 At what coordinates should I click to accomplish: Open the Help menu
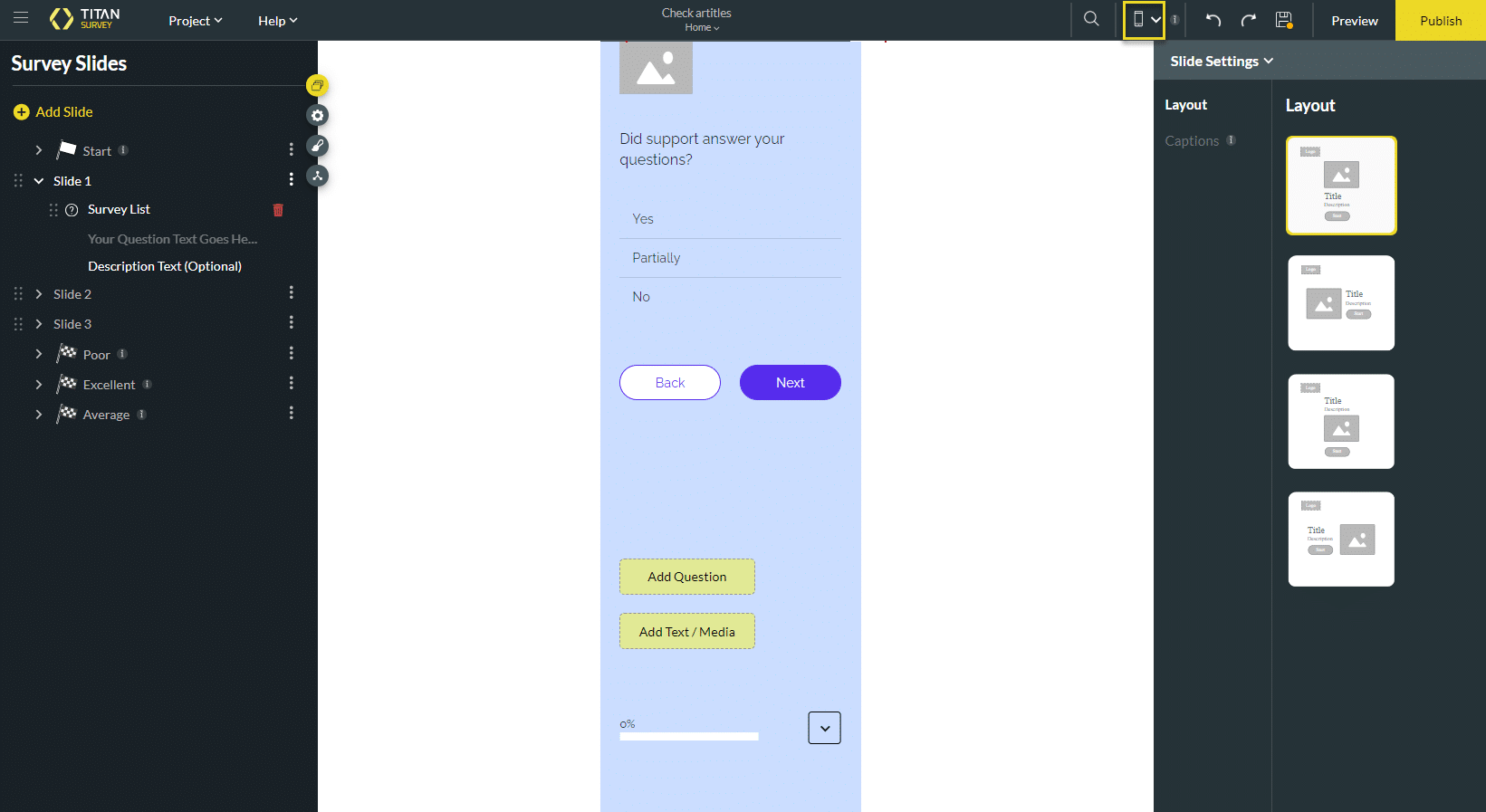(x=277, y=21)
